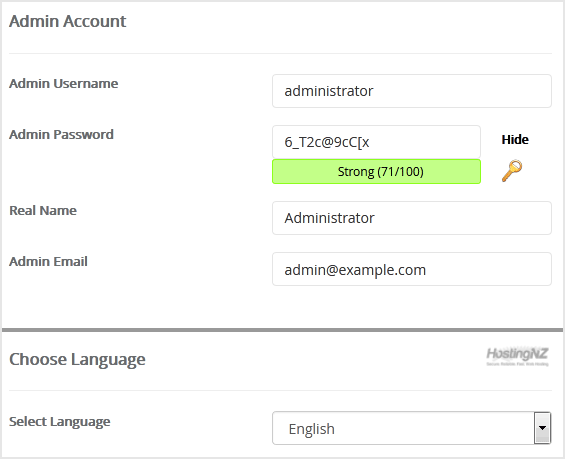Screen dimensions: 565x459
Task: Click the HostingNZ logo
Action: 517,356
